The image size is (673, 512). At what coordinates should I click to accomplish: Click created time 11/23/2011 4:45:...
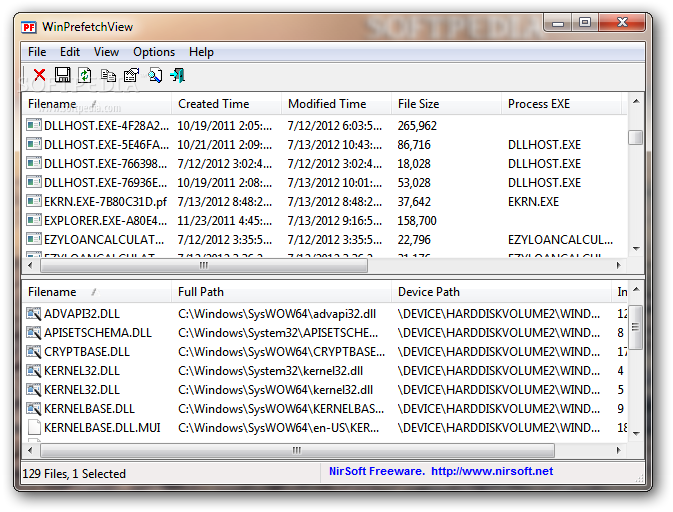pyautogui.click(x=224, y=220)
